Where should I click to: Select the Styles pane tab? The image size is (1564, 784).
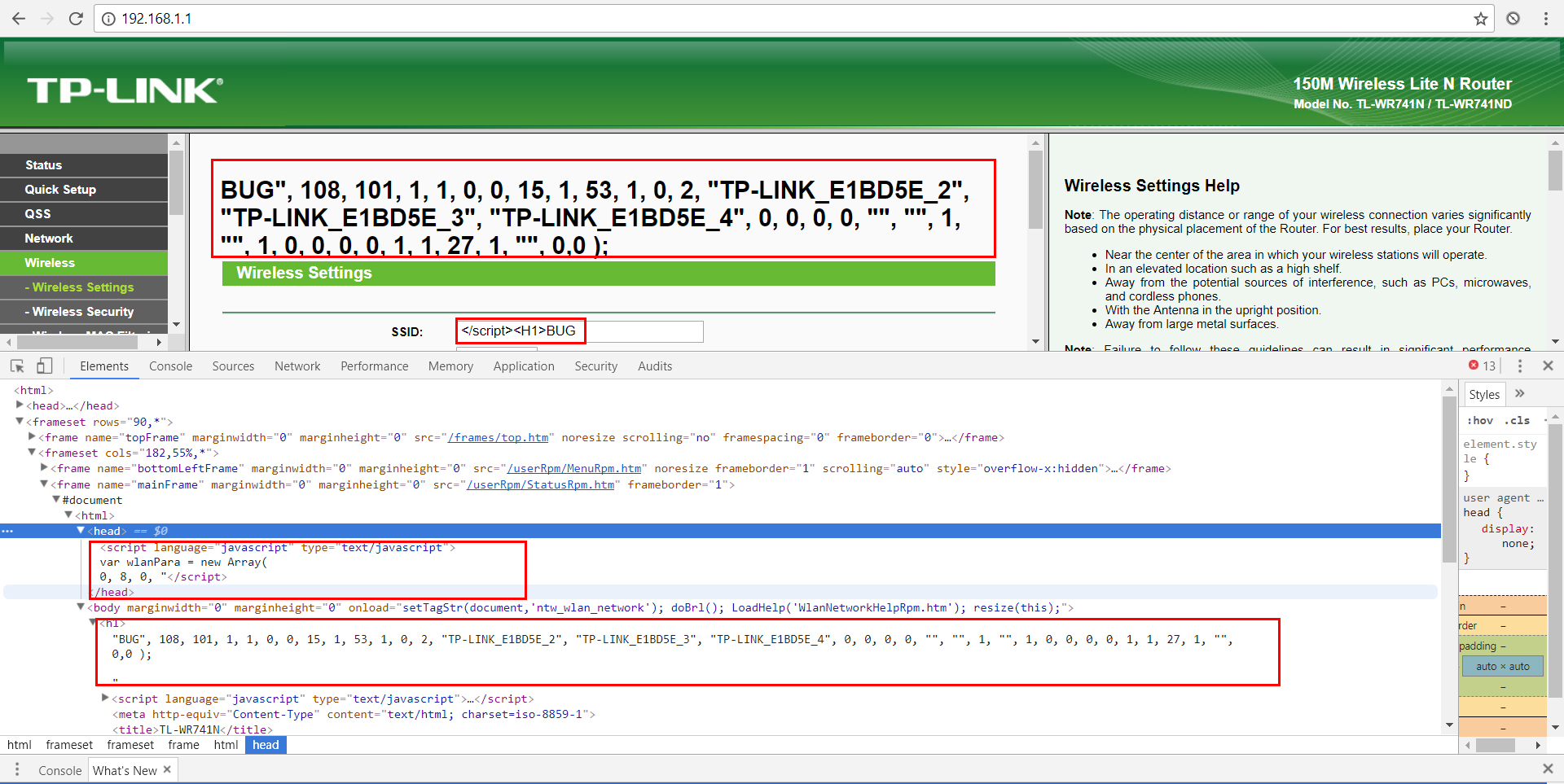tap(1484, 394)
